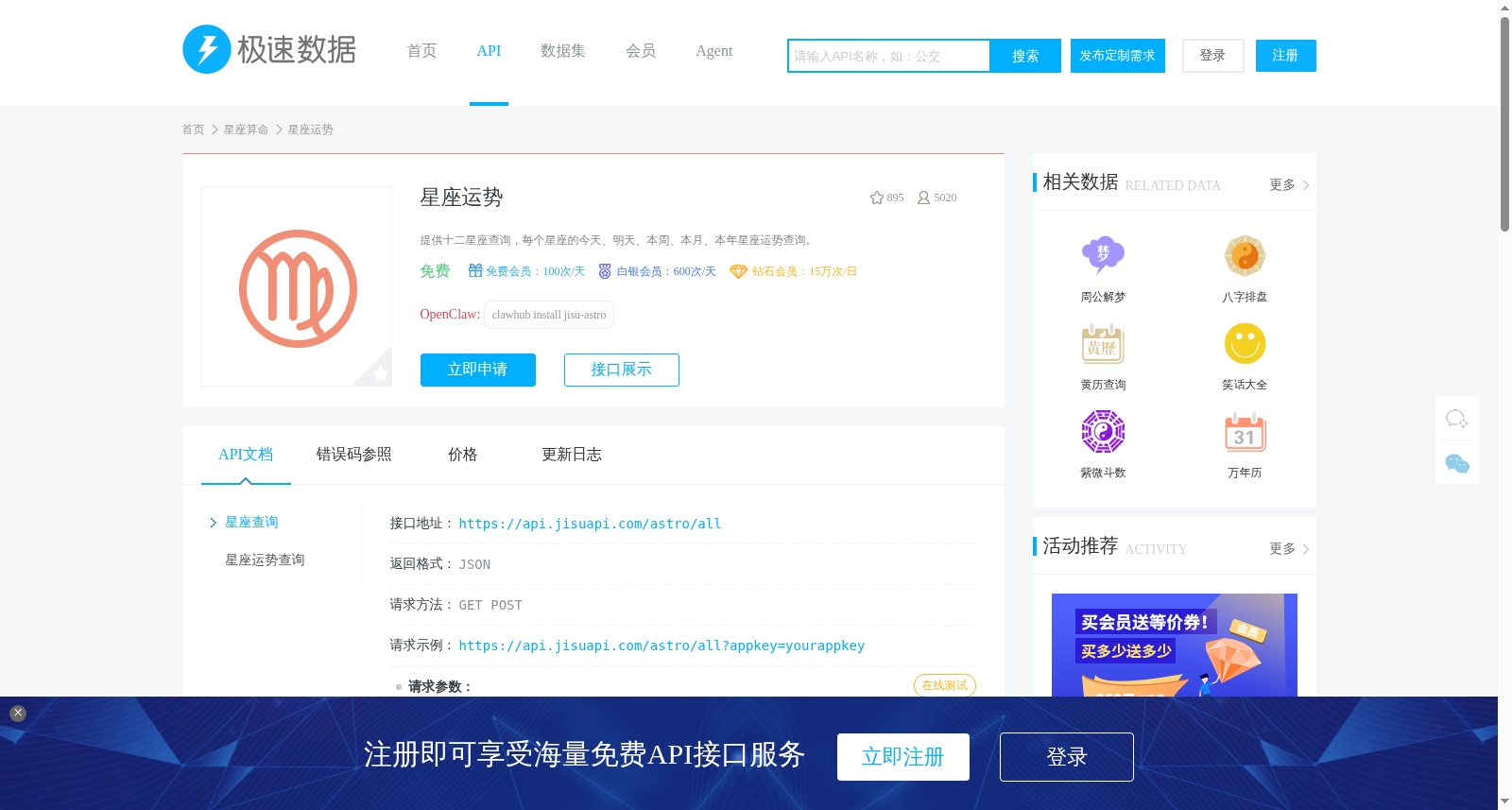Click the diamond member icon

pyautogui.click(x=738, y=271)
